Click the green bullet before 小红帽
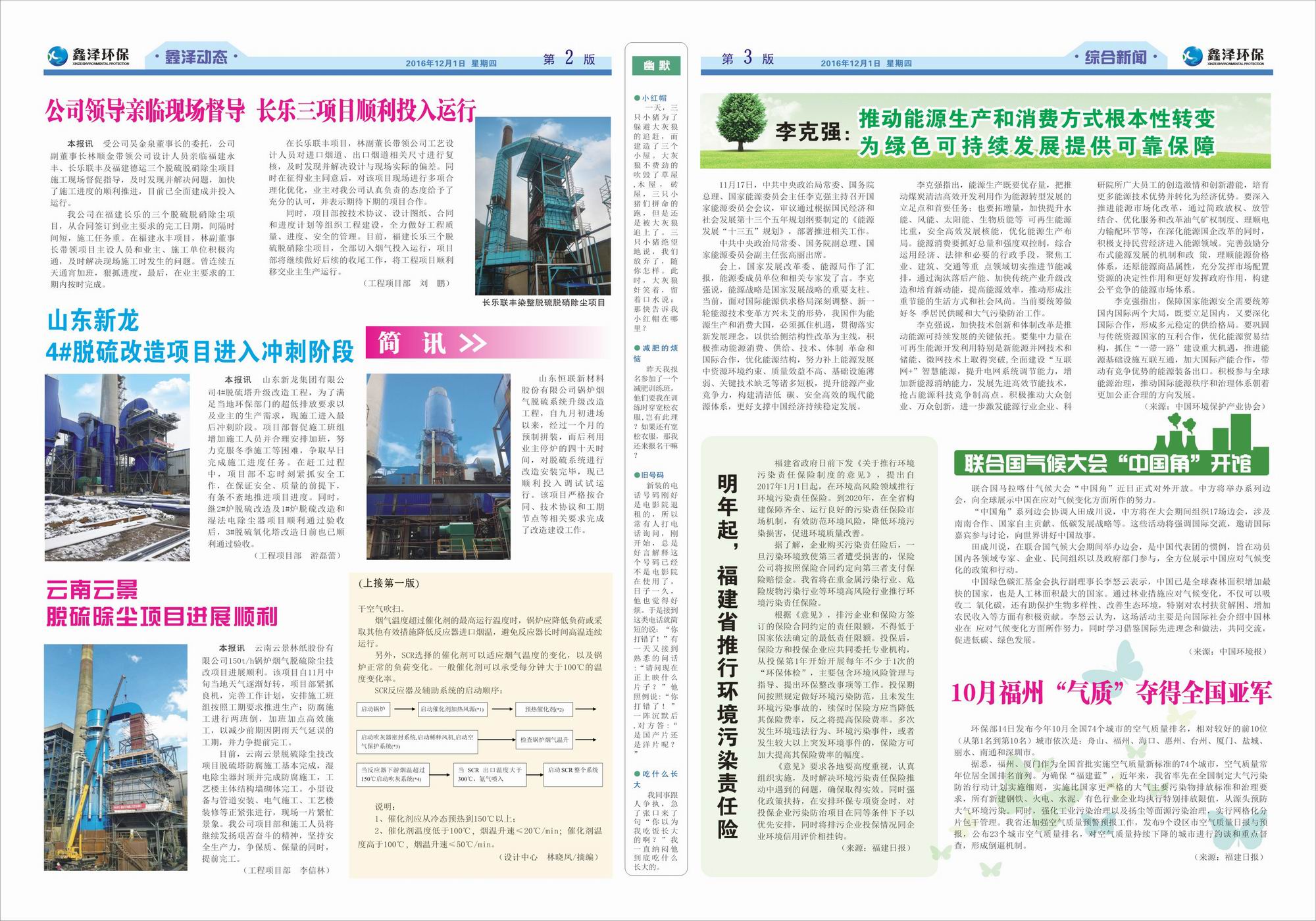Screen dimensions: 1316x921 (637, 98)
